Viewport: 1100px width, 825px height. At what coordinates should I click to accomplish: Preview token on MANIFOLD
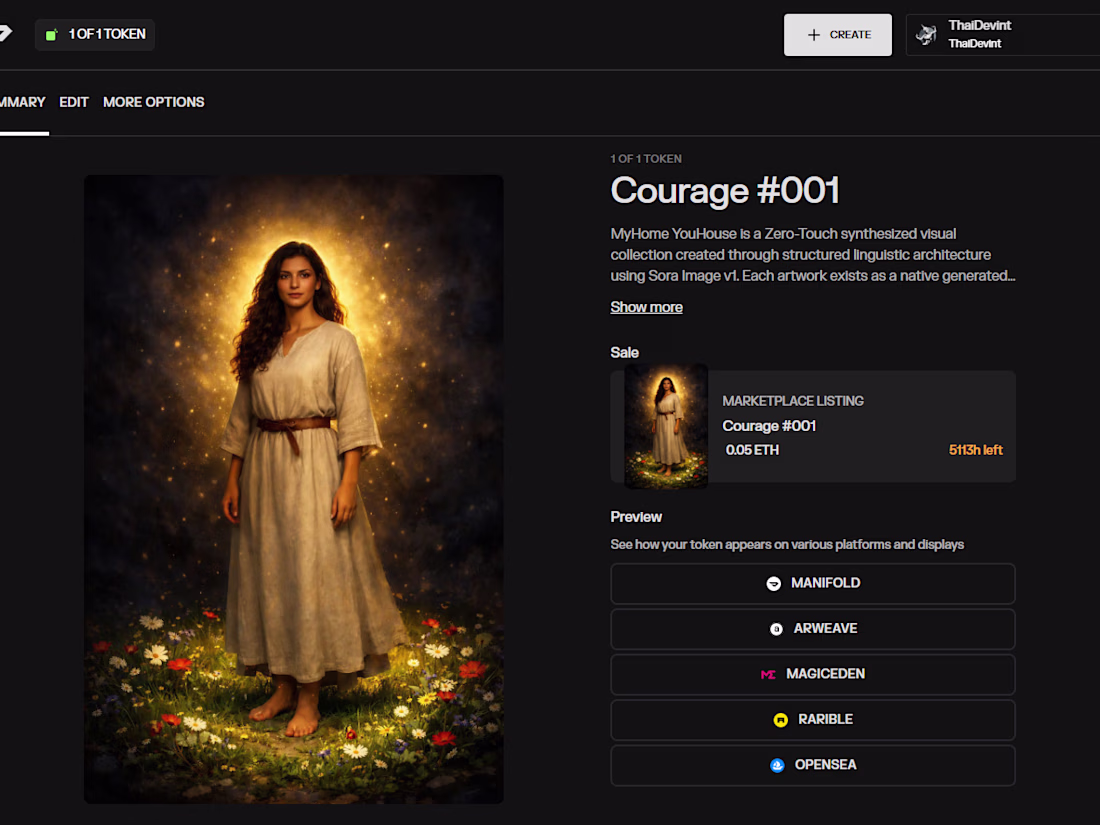[x=813, y=584]
